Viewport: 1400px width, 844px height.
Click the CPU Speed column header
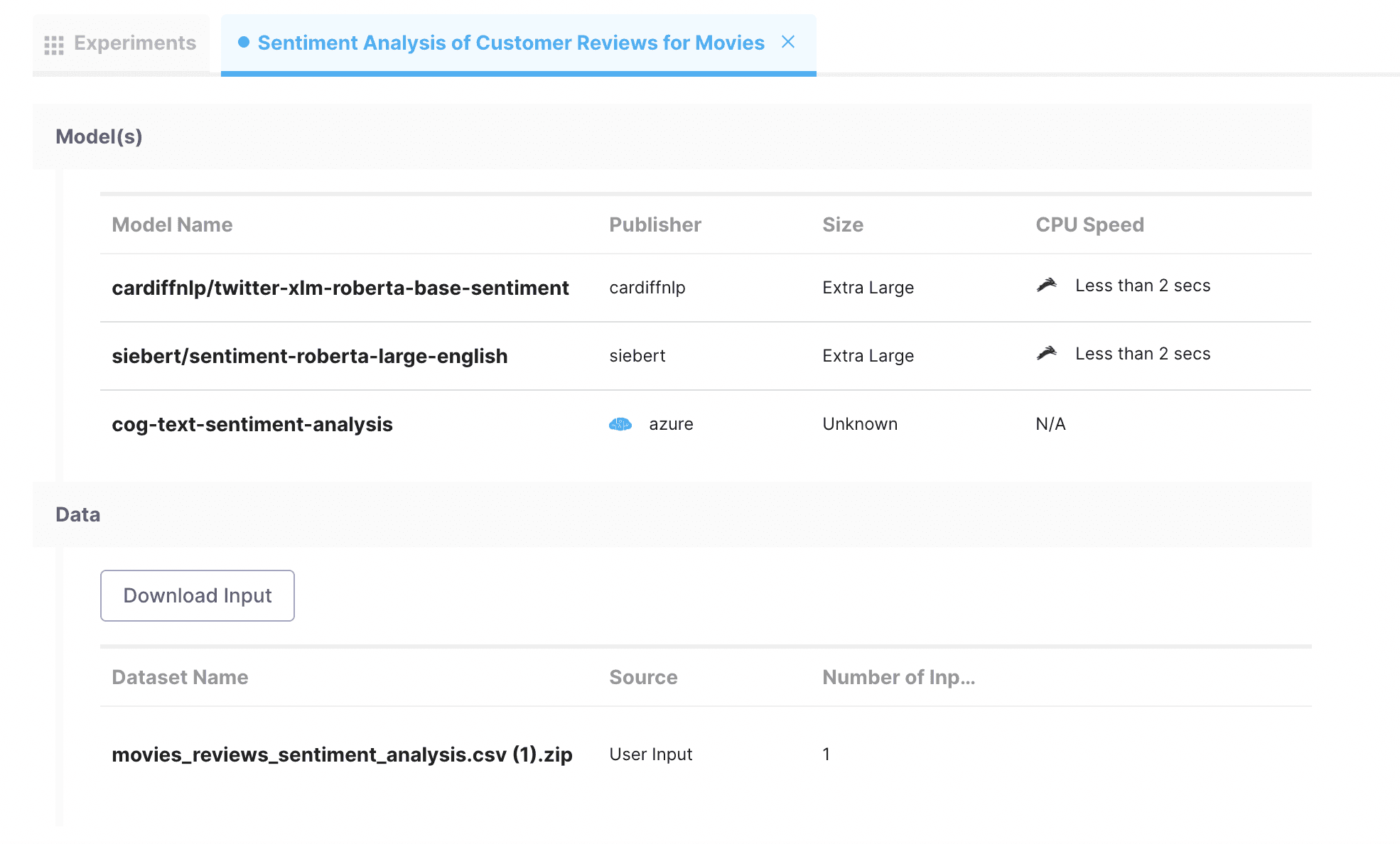coord(1090,224)
